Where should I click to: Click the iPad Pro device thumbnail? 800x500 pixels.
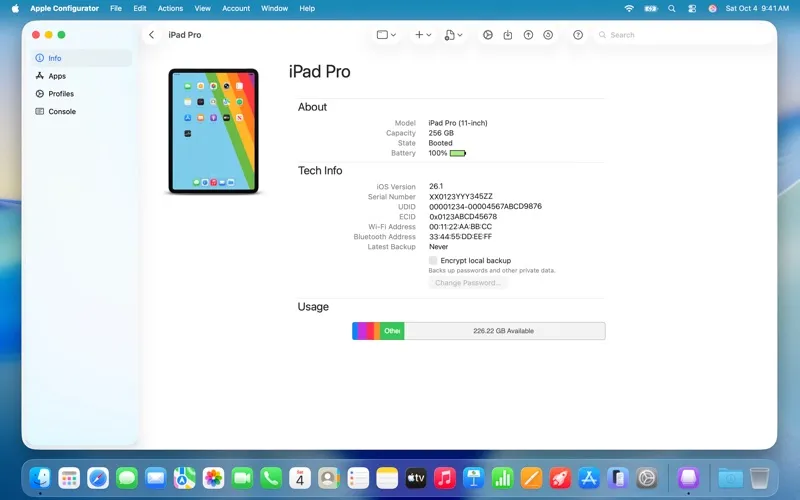click(213, 131)
